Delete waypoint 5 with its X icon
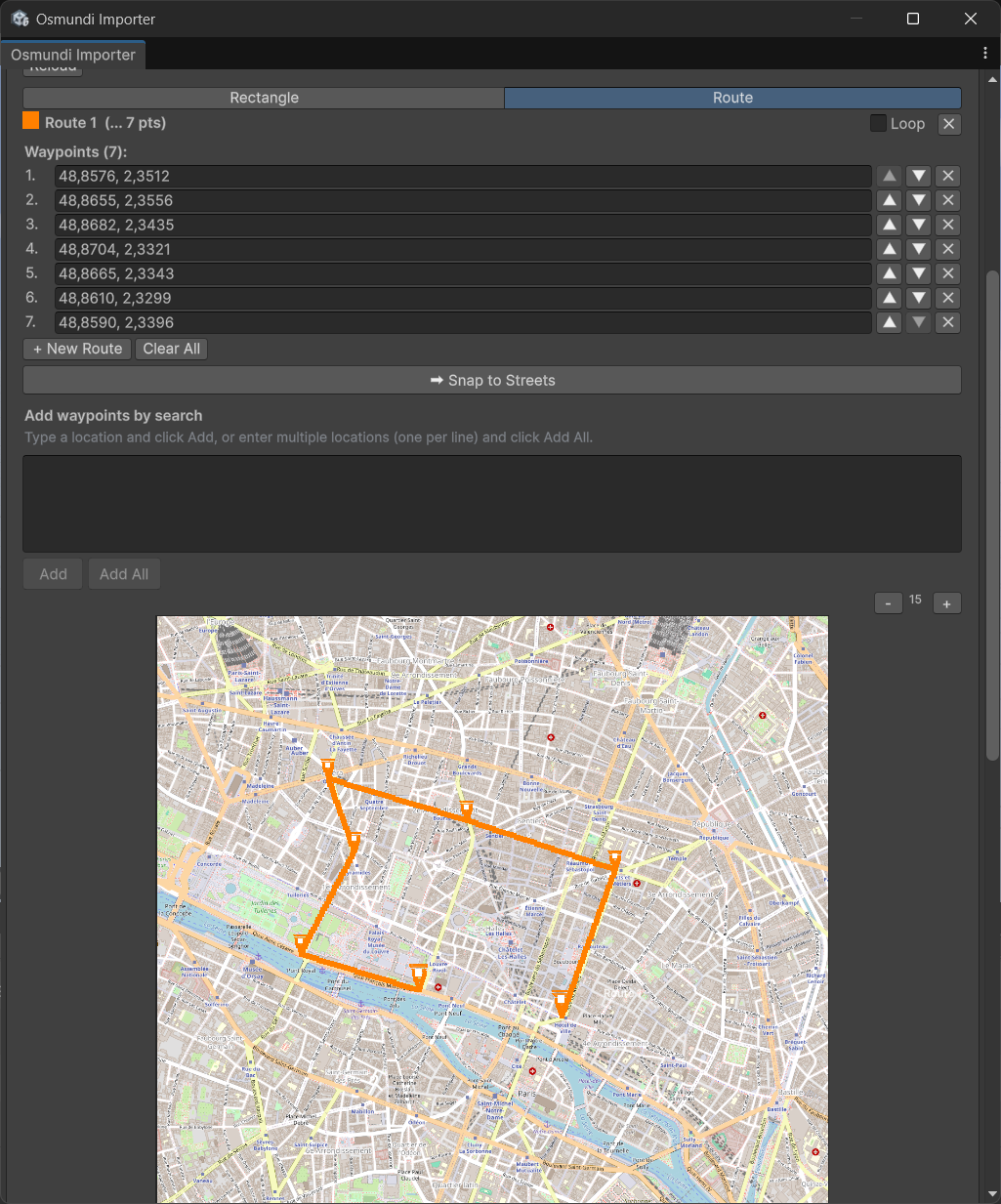This screenshot has height=1204, width=1001. [x=947, y=273]
